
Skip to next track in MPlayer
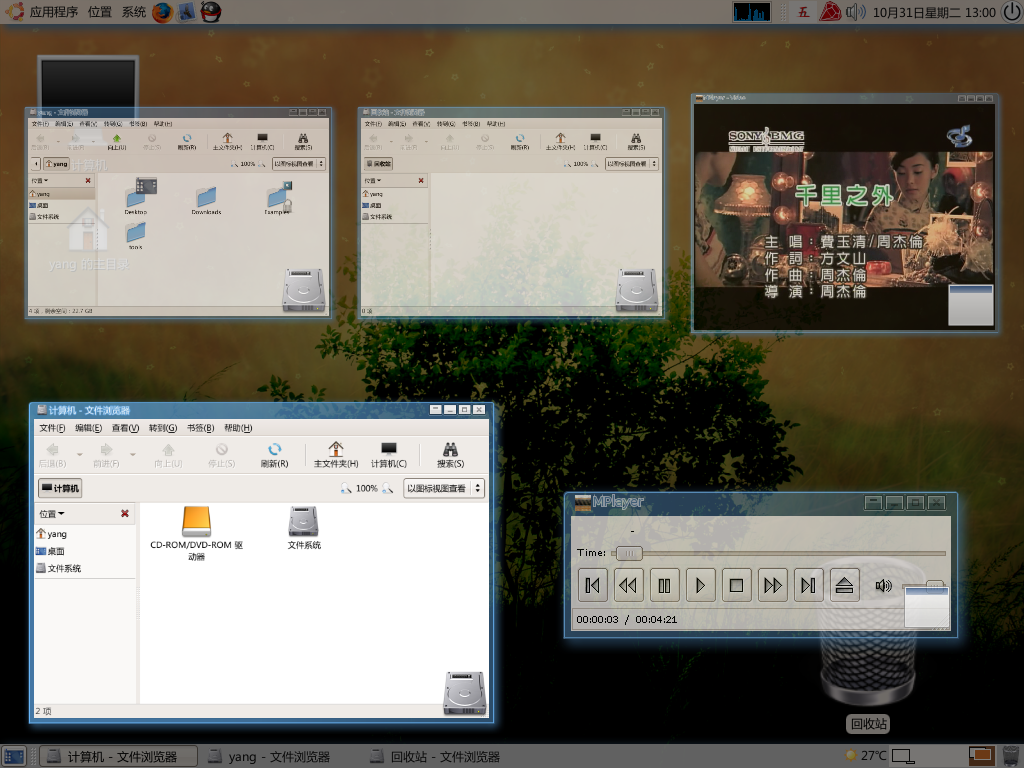pos(808,585)
